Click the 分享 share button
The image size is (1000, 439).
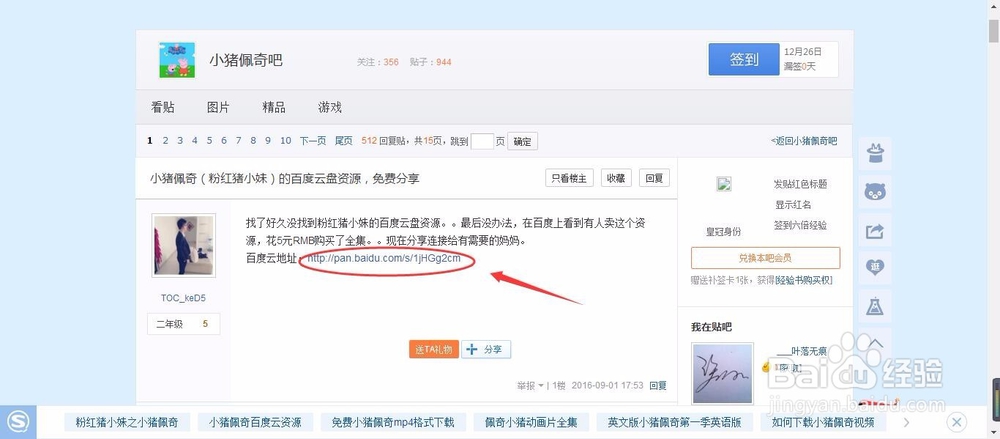(485, 350)
